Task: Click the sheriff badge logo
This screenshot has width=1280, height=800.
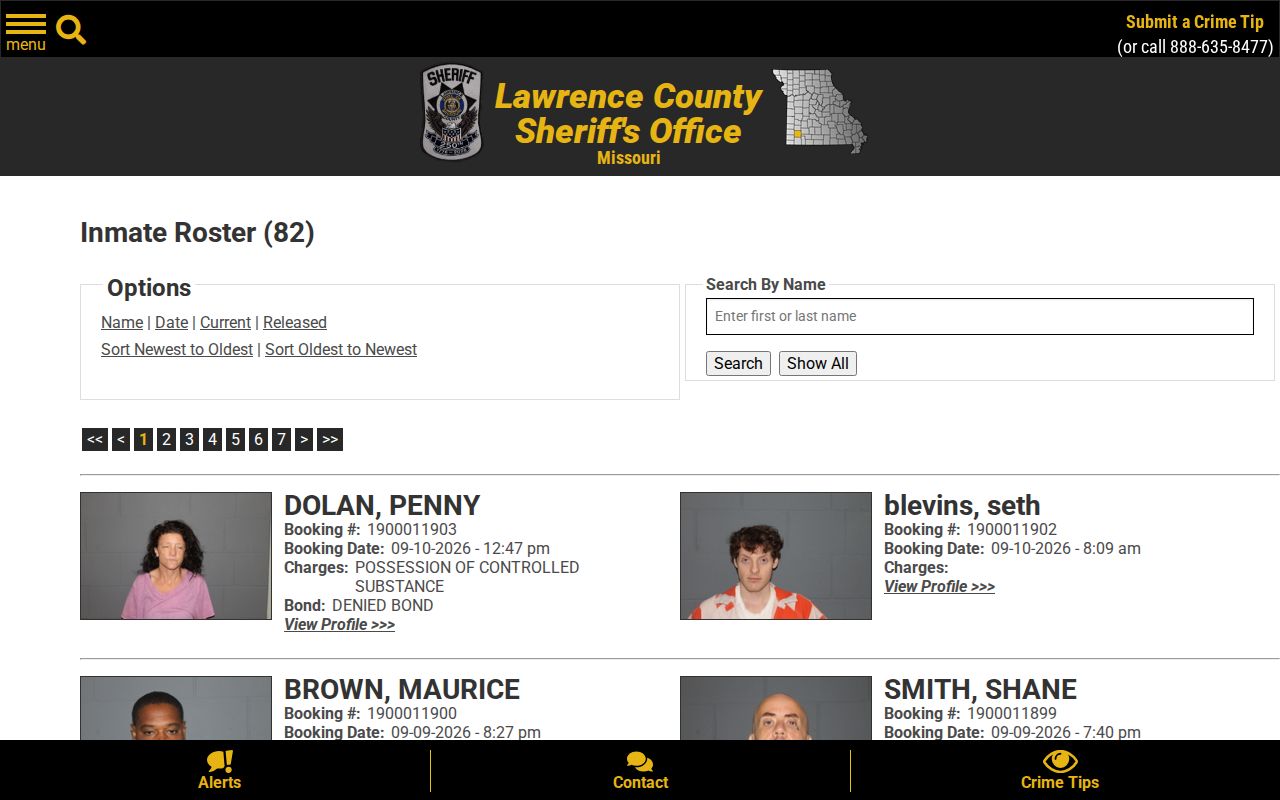Action: point(452,112)
